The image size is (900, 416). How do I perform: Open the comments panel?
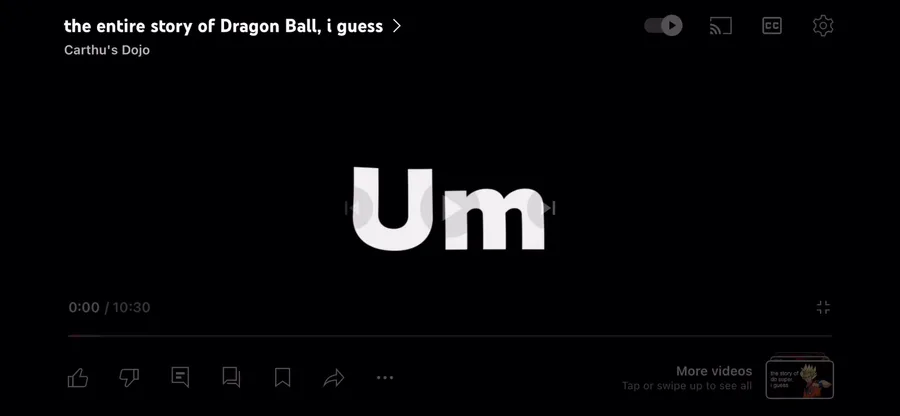180,378
